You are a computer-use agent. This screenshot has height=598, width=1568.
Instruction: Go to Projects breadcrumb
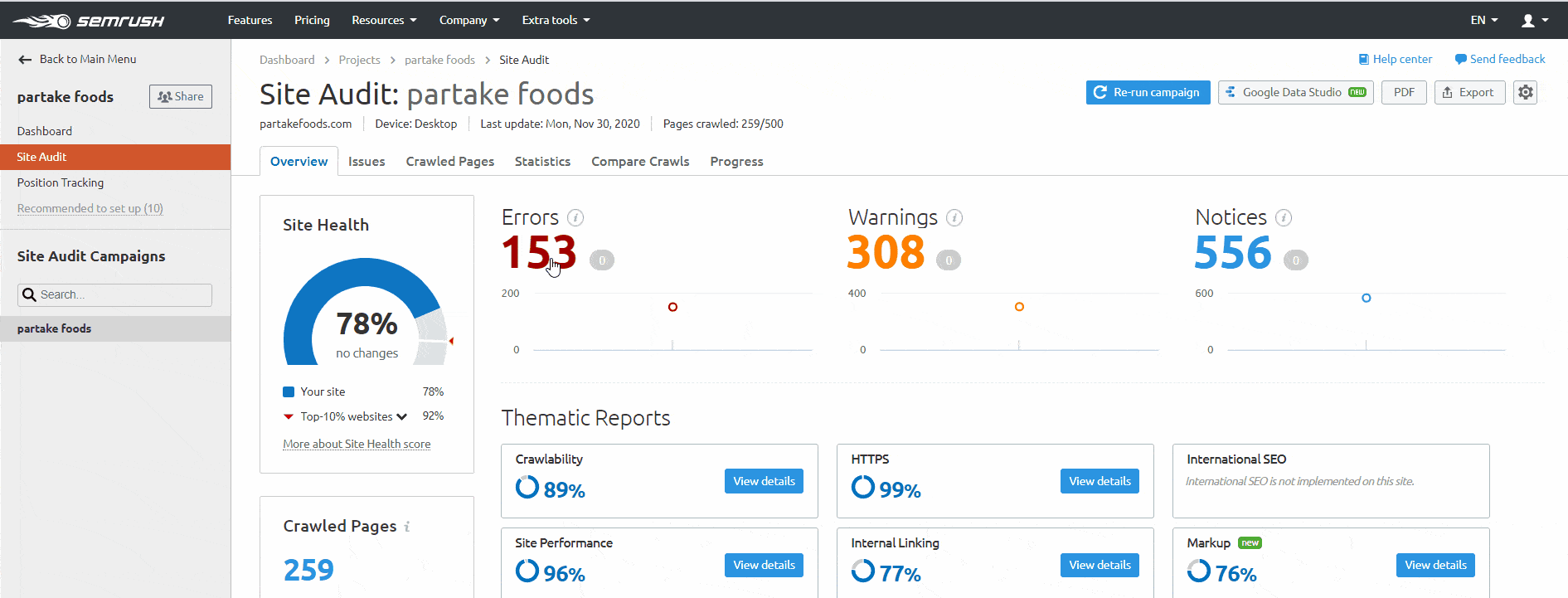click(x=359, y=60)
